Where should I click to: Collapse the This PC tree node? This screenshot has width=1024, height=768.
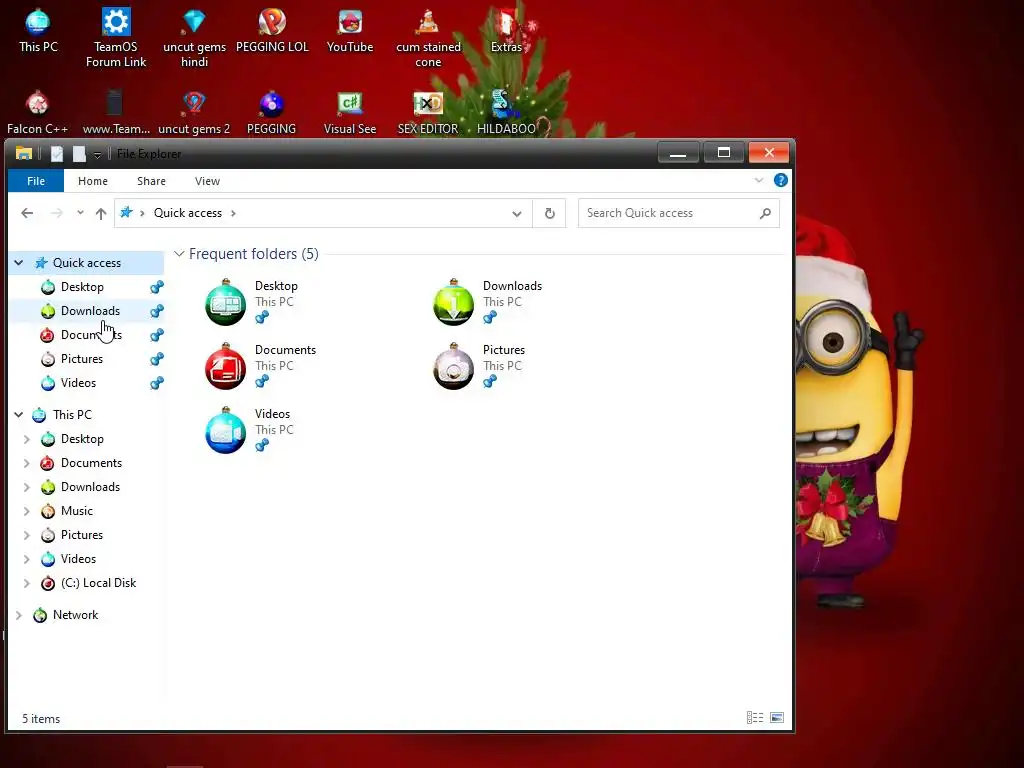pyautogui.click(x=19, y=415)
